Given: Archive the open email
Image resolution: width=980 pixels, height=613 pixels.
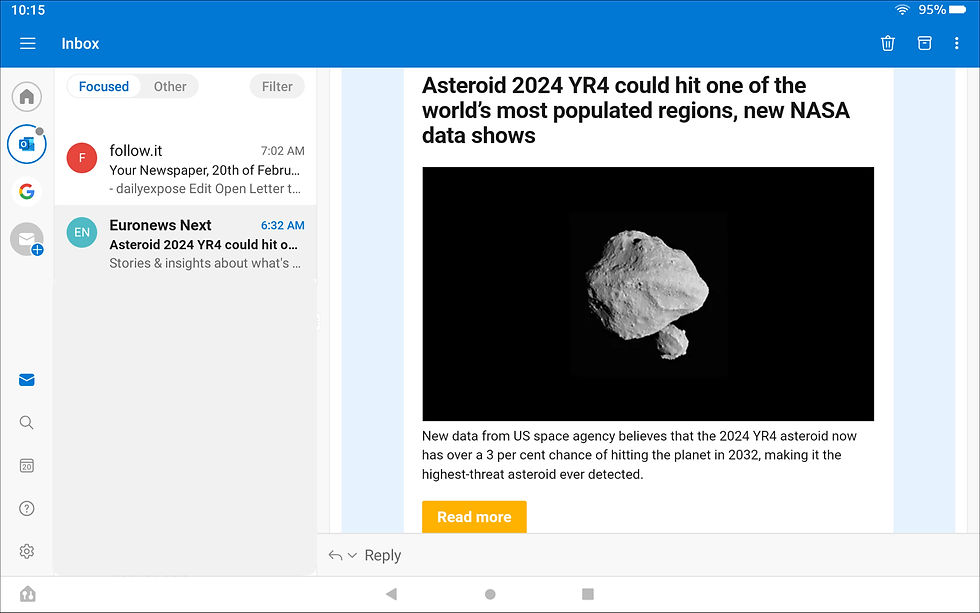Looking at the screenshot, I should point(924,43).
